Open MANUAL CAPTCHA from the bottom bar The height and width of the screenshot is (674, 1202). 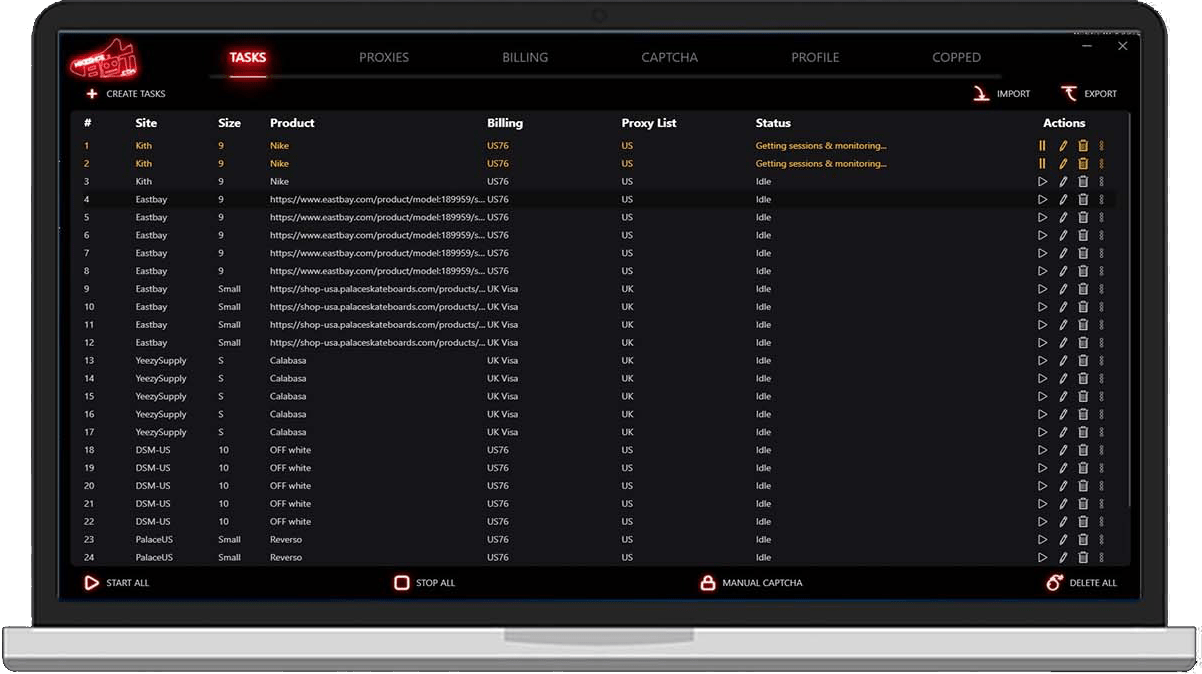point(750,582)
